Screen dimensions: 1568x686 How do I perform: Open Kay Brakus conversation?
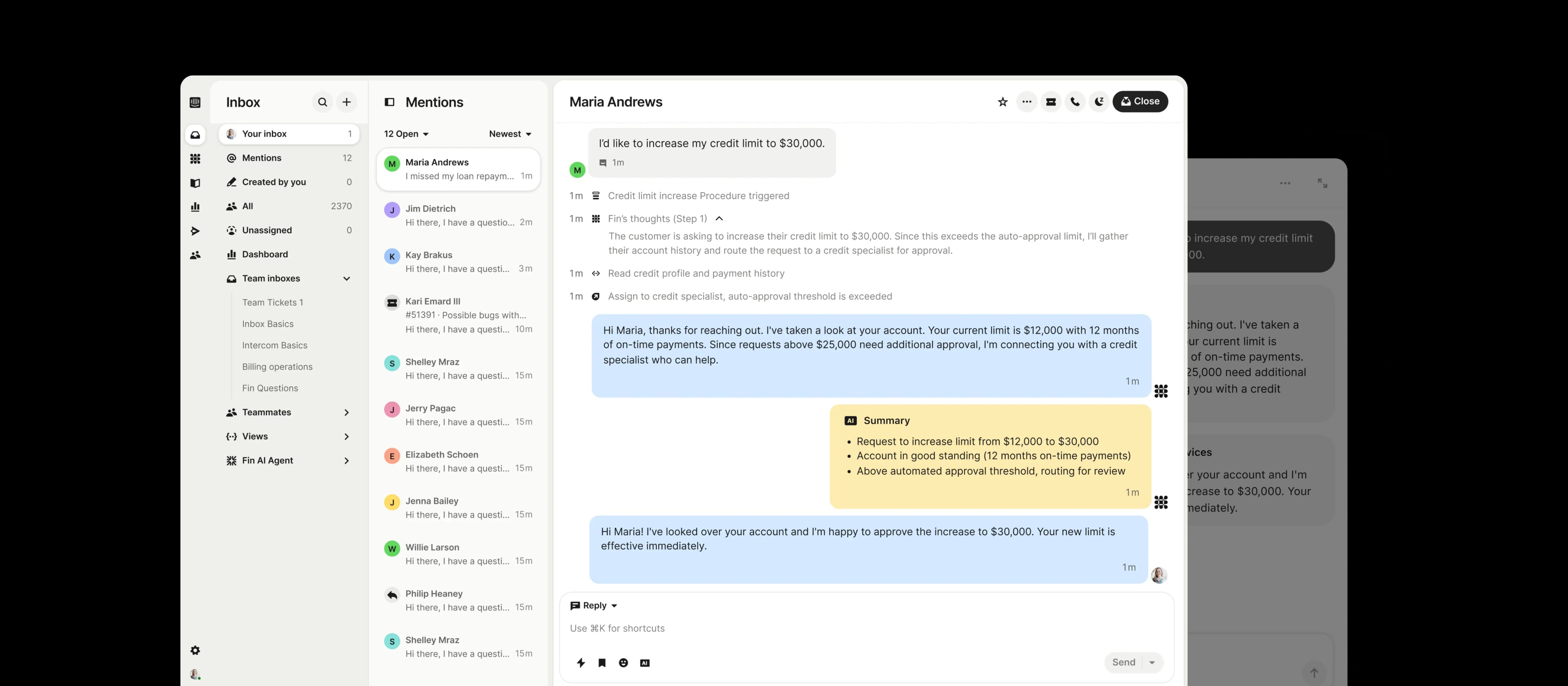458,262
